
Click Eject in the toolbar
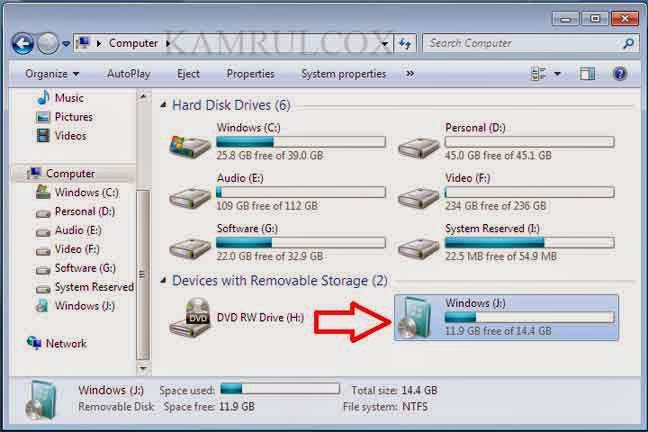(x=188, y=74)
